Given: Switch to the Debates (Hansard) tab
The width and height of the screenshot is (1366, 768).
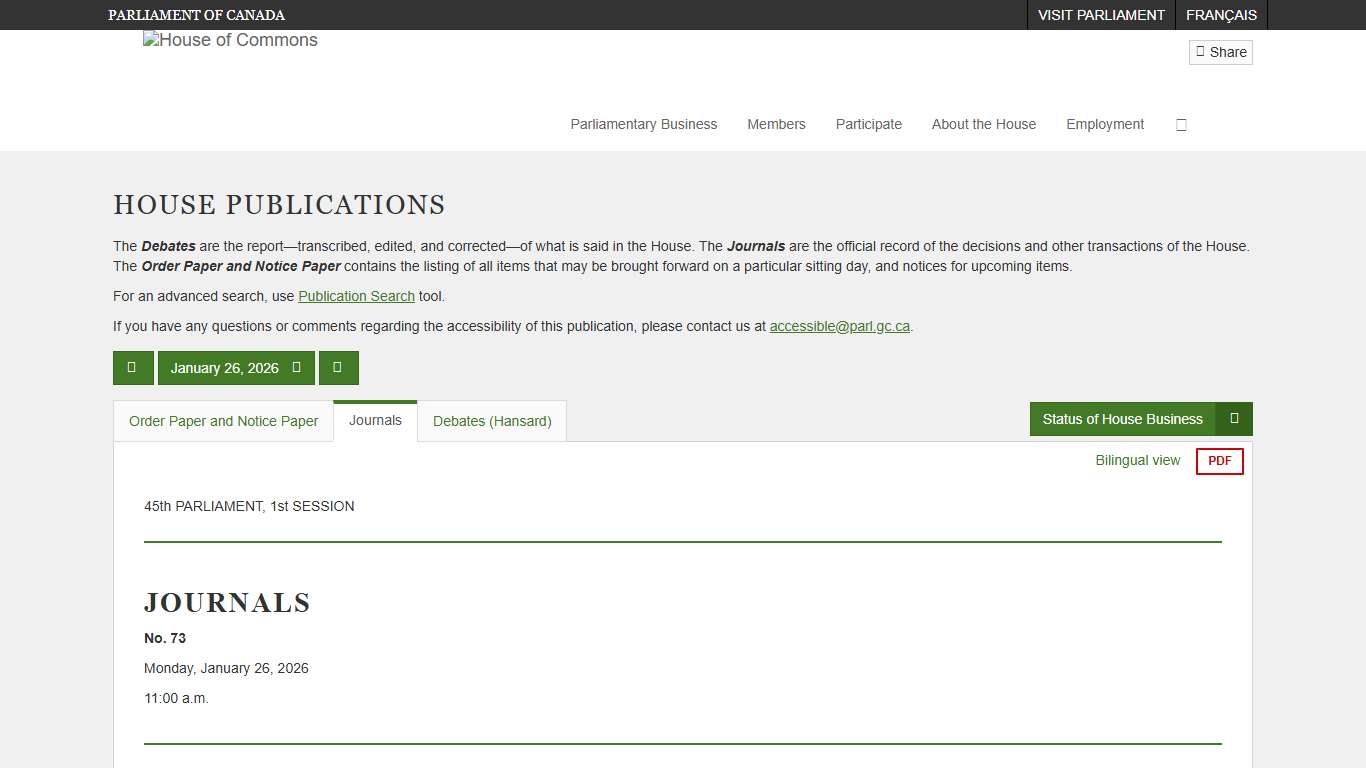Looking at the screenshot, I should point(492,421).
